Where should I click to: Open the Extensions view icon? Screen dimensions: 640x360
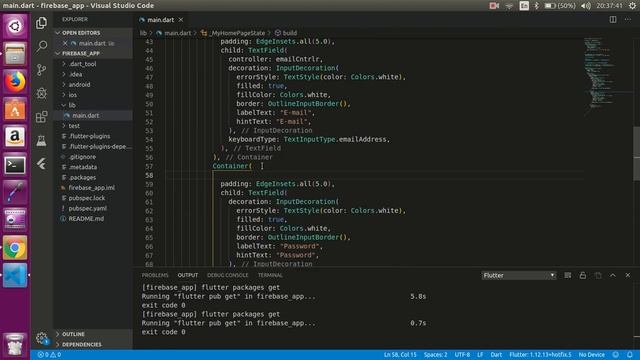[x=41, y=117]
